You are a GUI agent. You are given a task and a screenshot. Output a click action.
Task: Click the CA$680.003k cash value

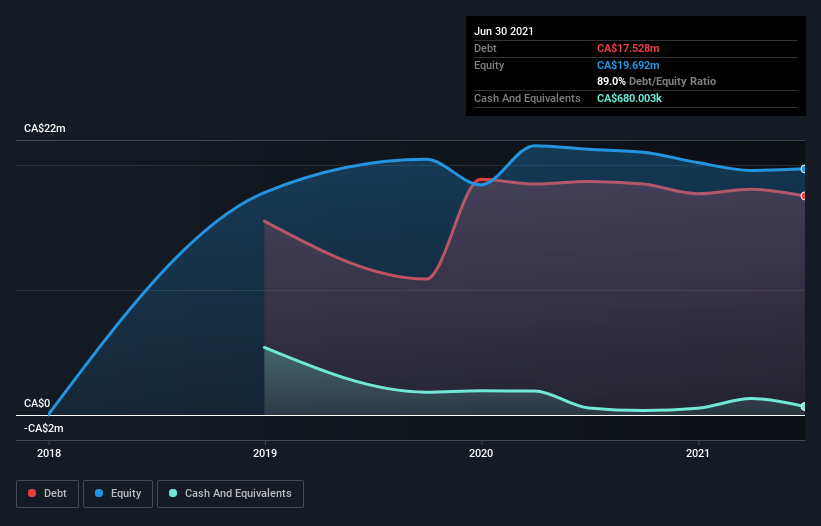pos(629,98)
